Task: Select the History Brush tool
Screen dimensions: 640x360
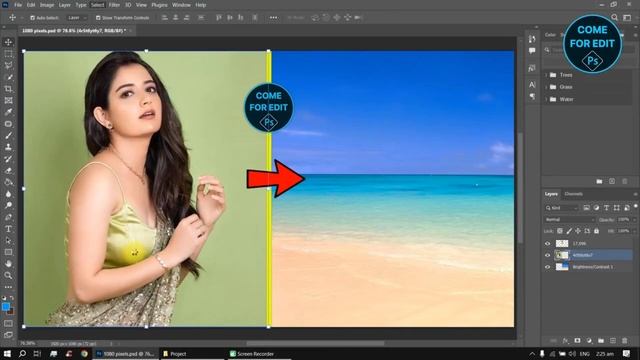Action: click(8, 159)
